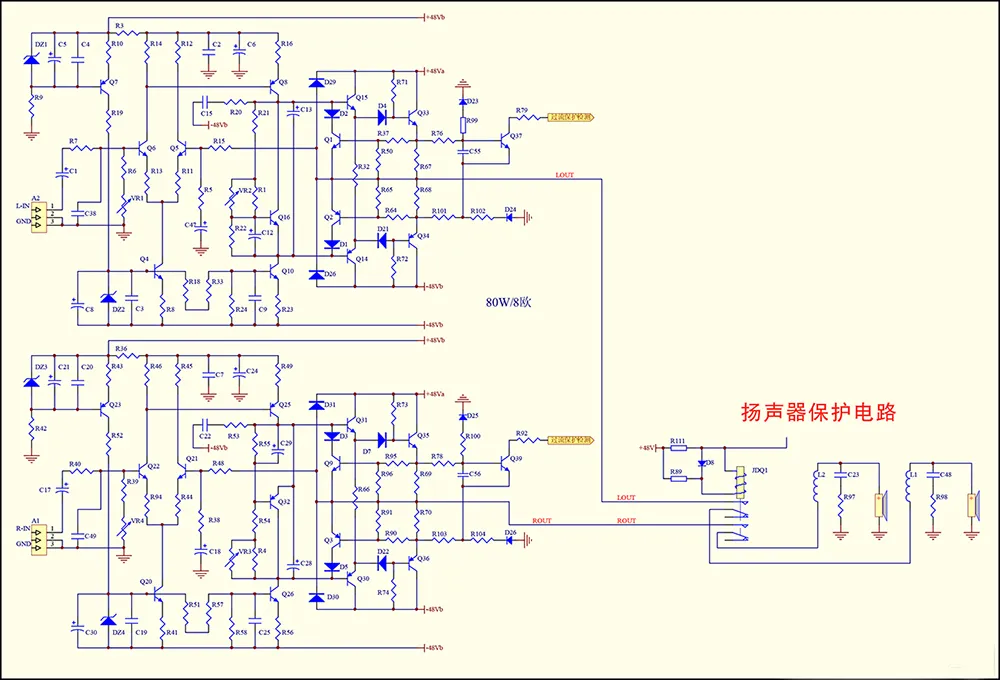Click the R104 resistor label

click(x=478, y=533)
